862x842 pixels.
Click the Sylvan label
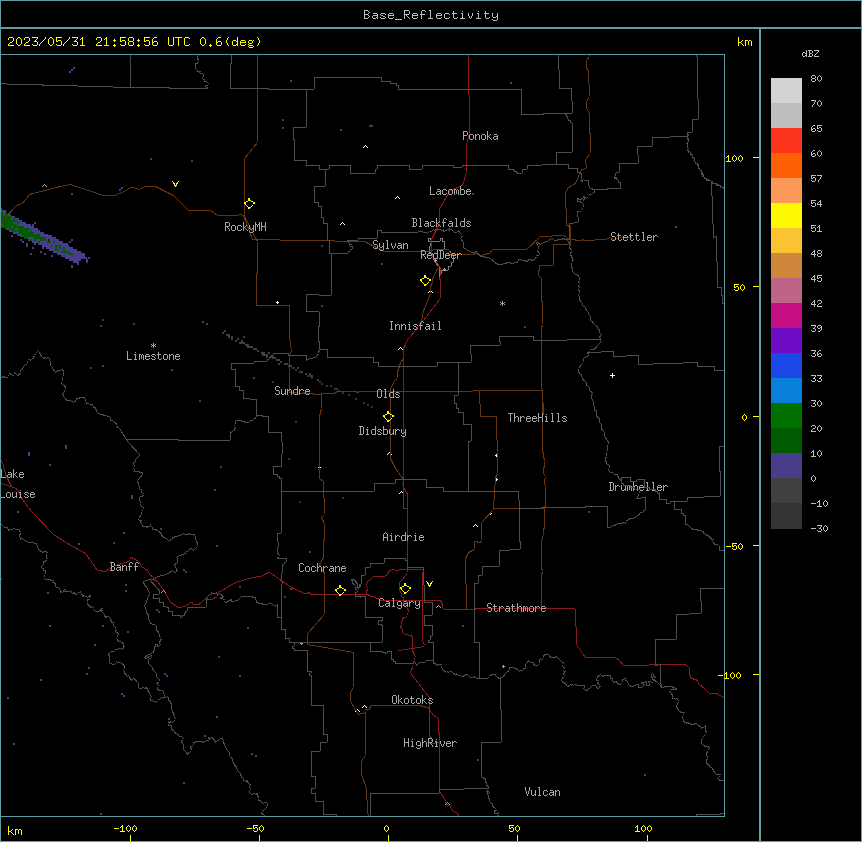click(390, 245)
